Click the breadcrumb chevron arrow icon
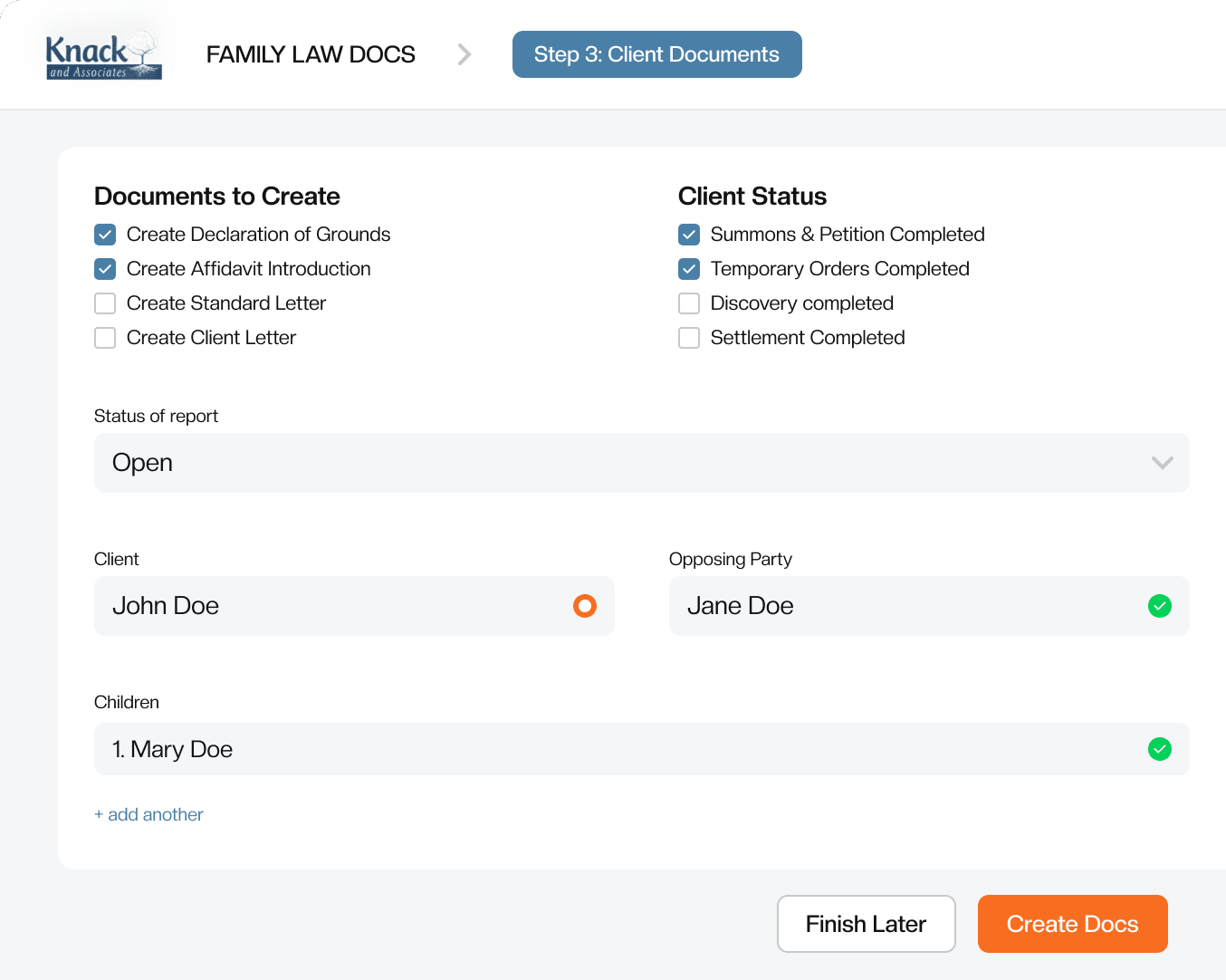This screenshot has height=980, width=1226. [x=465, y=54]
